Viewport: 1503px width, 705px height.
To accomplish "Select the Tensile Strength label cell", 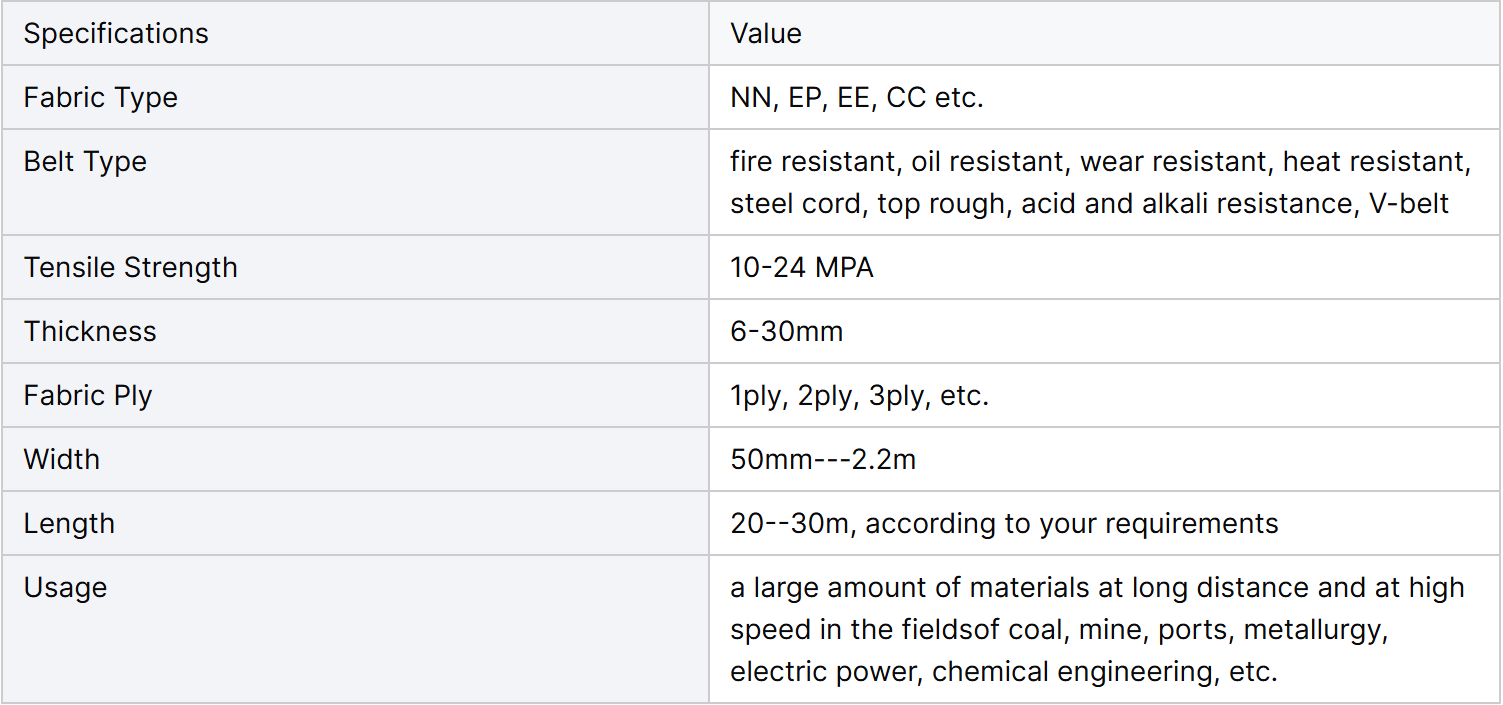I will tap(130, 268).
